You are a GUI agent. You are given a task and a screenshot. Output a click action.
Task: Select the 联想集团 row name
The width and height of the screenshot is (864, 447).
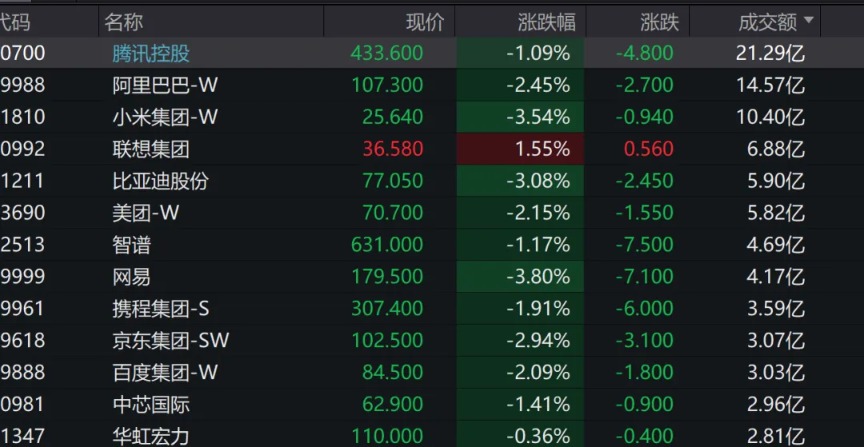point(151,149)
